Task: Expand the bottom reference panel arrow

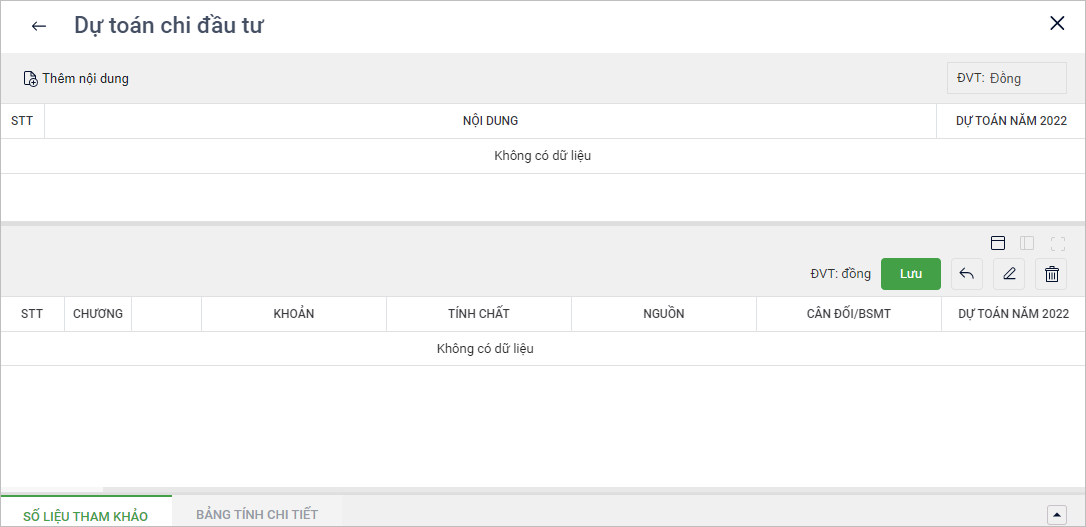Action: (x=1057, y=514)
